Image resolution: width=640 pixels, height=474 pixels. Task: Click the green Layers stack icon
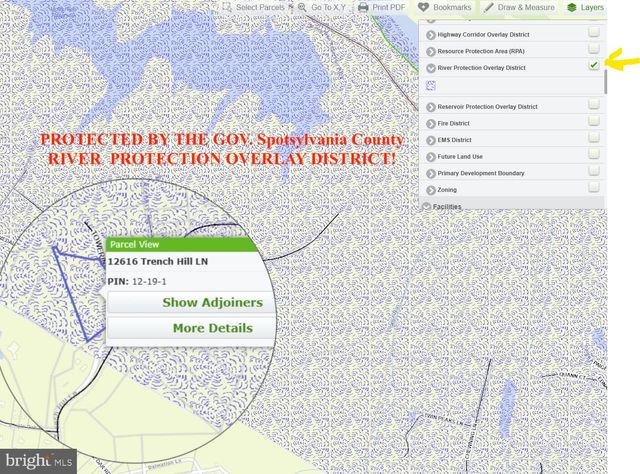(572, 7)
